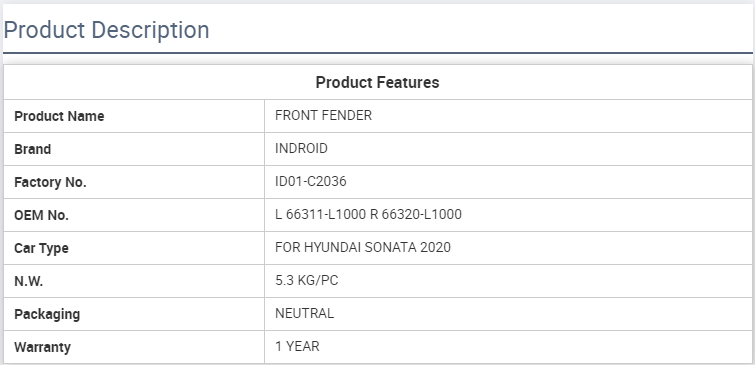This screenshot has height=365, width=755.
Task: Click the 1 YEAR warranty value
Action: coord(297,346)
